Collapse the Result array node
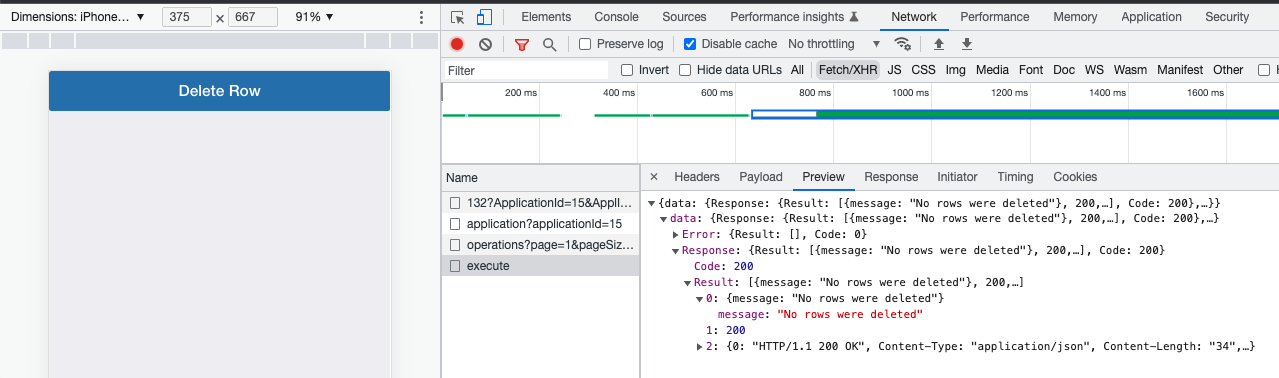 (687, 282)
